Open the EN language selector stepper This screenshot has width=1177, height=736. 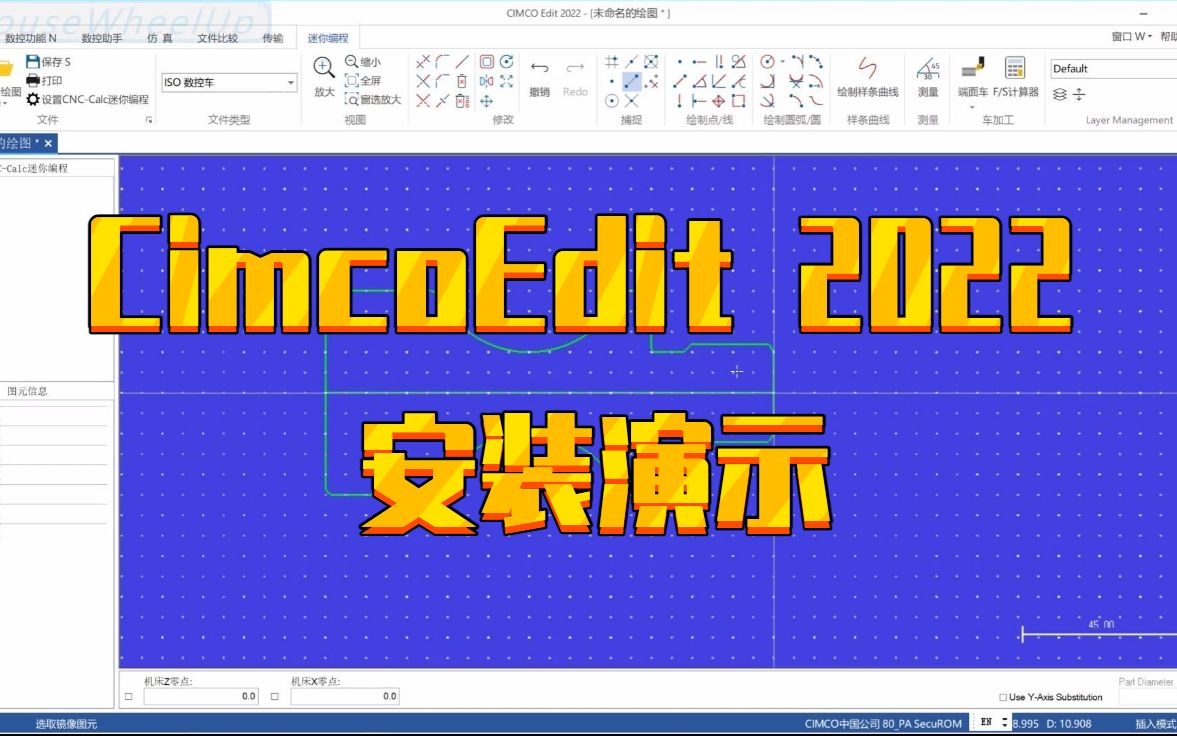[1001, 723]
